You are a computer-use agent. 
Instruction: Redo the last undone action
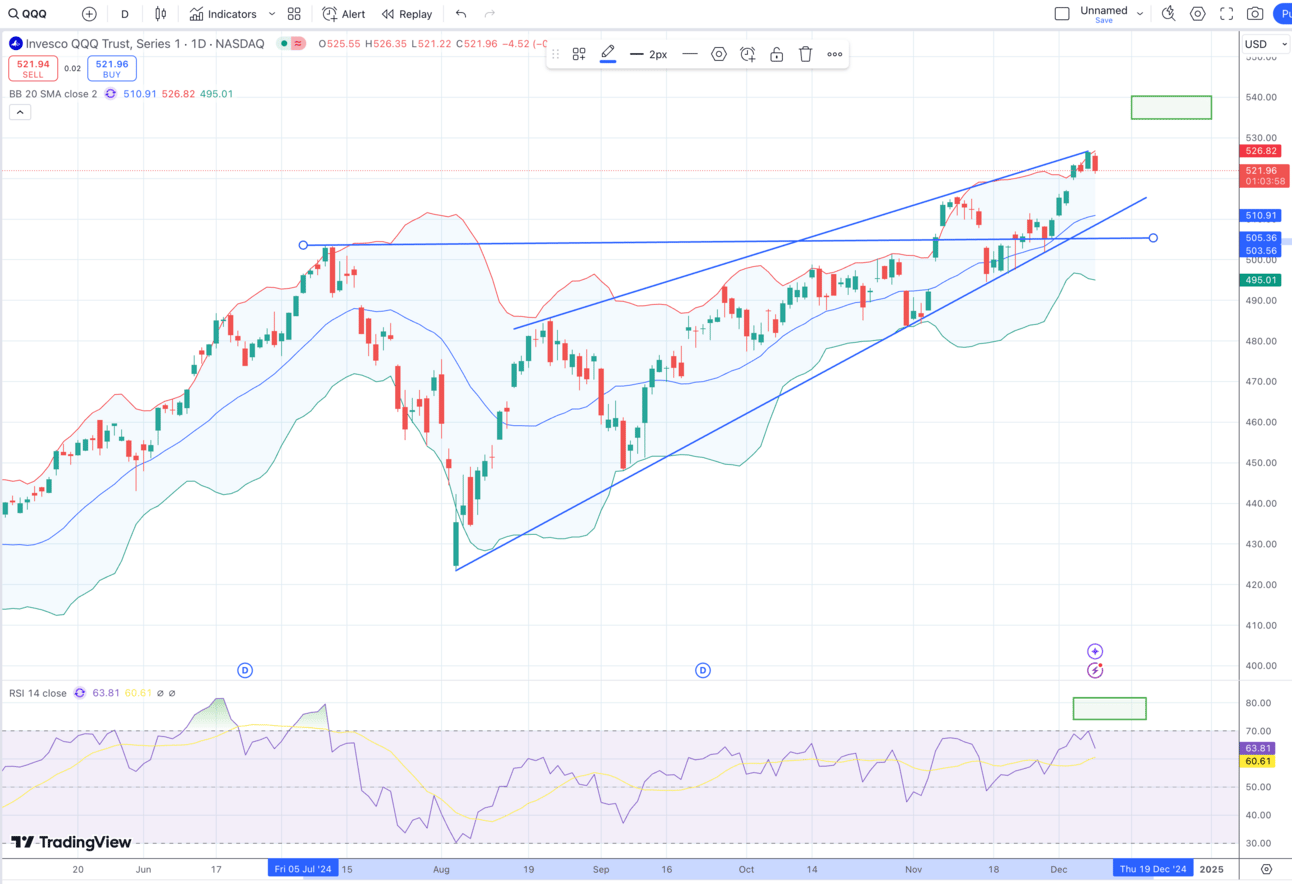490,14
